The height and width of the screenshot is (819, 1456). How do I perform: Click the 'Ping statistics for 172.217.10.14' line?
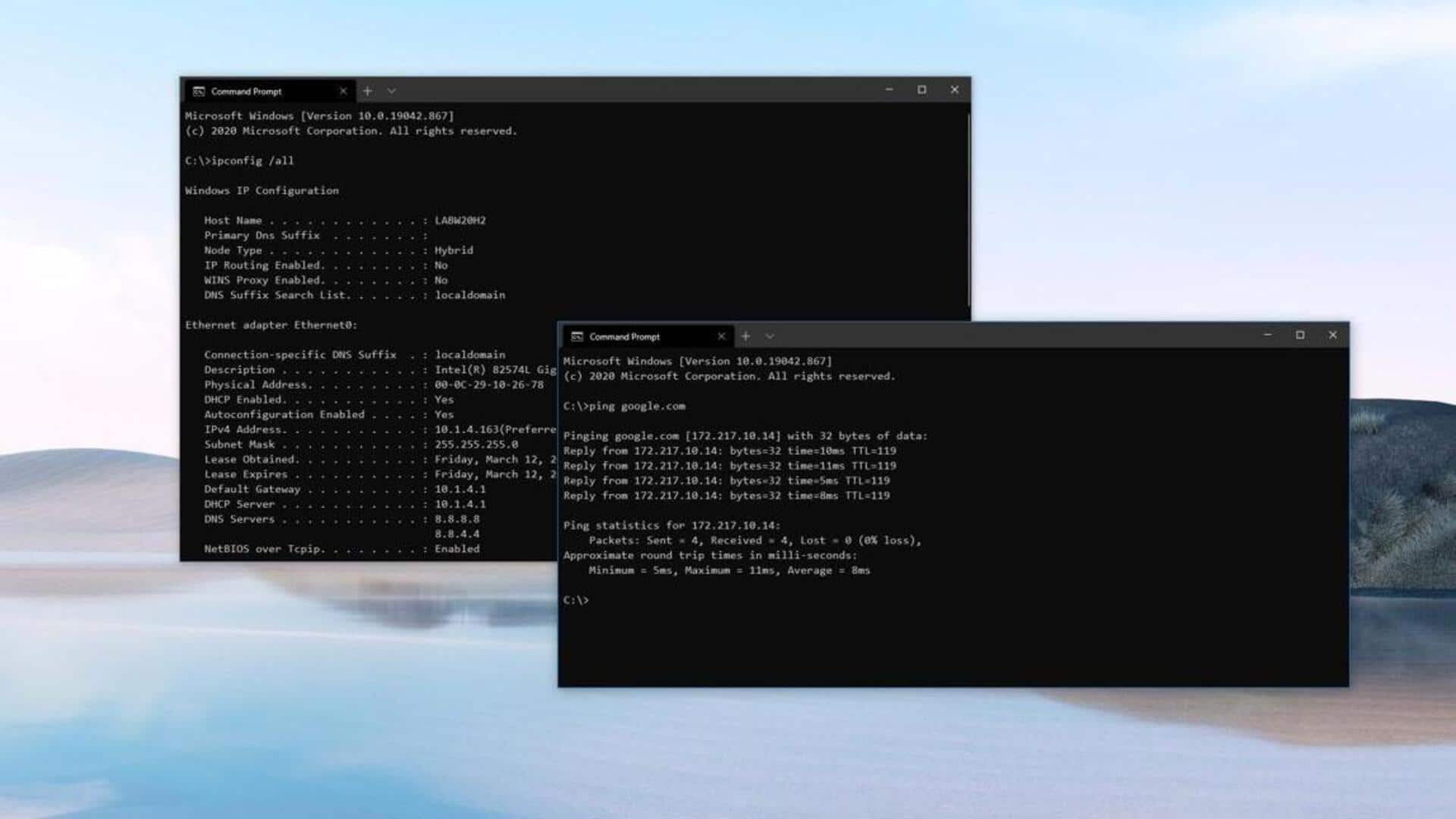coord(672,526)
